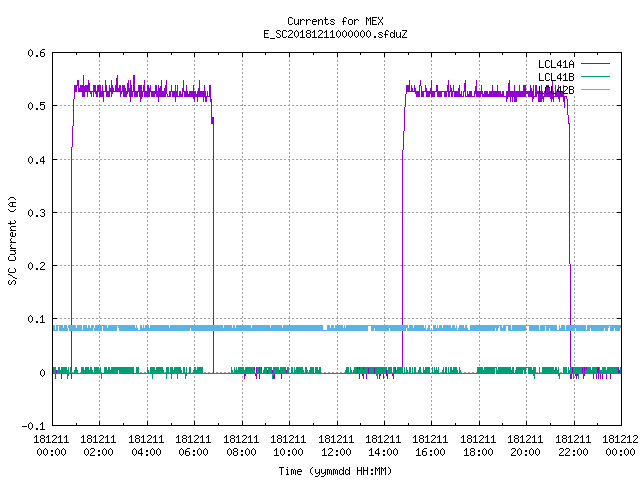Click the x-axis label "Time (yymmdd HH:MM)"
This screenshot has width=640, height=480.
[335, 471]
